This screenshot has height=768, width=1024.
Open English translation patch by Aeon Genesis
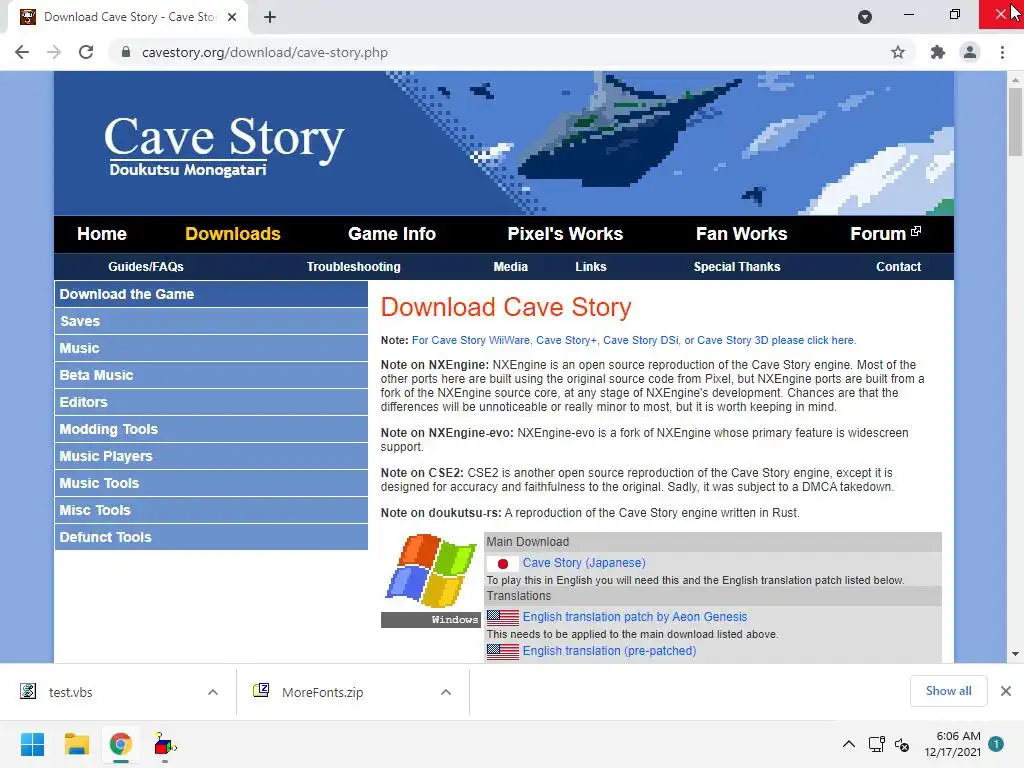(635, 617)
